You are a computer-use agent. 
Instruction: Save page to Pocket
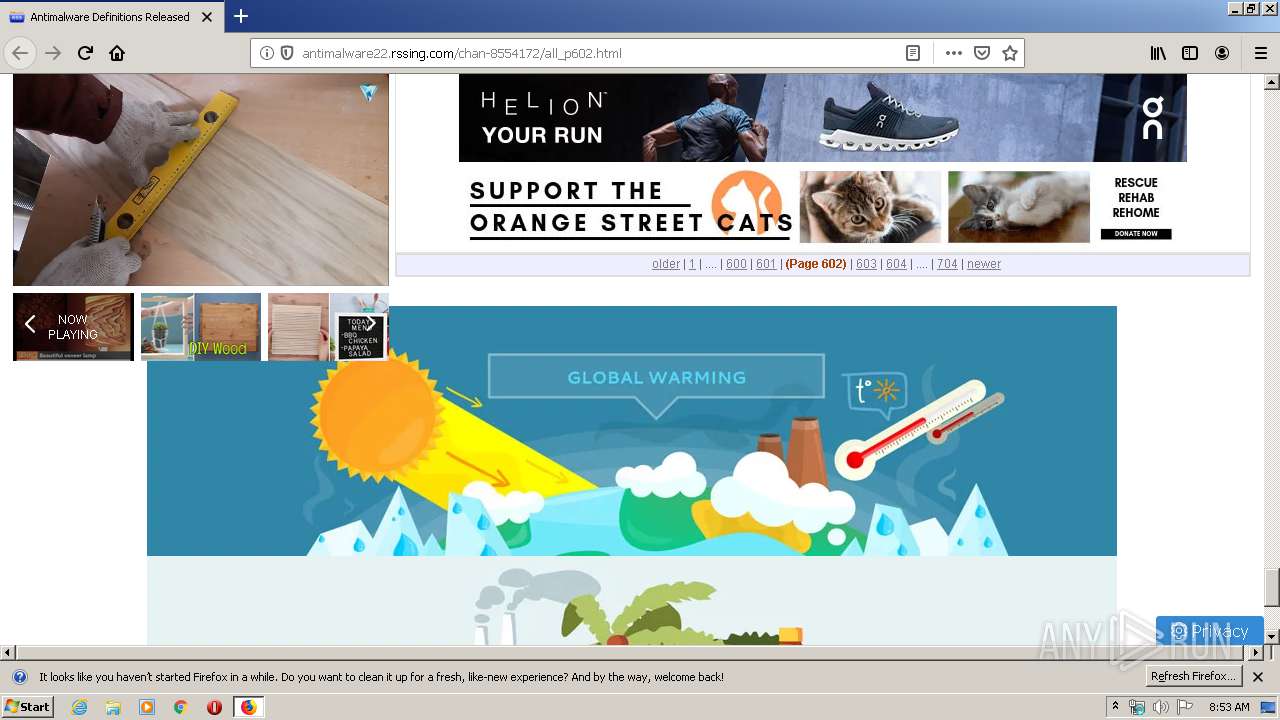click(982, 53)
